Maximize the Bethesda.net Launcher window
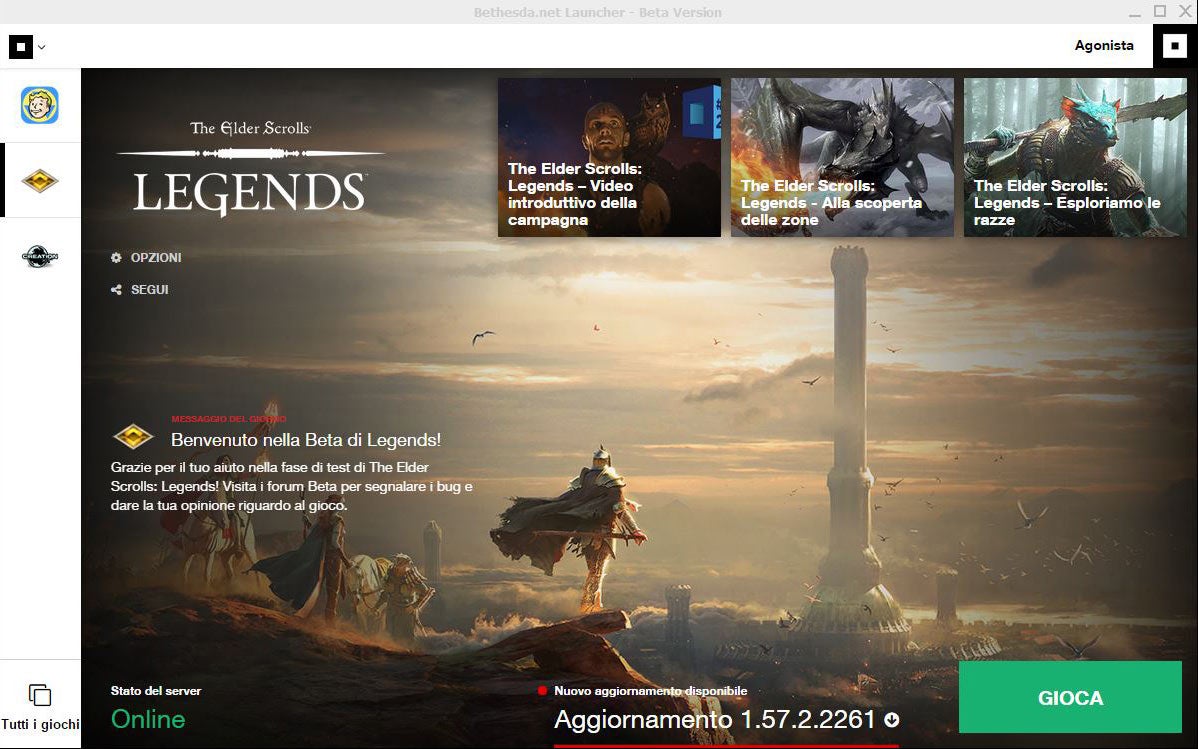This screenshot has height=749, width=1198. coord(1160,11)
